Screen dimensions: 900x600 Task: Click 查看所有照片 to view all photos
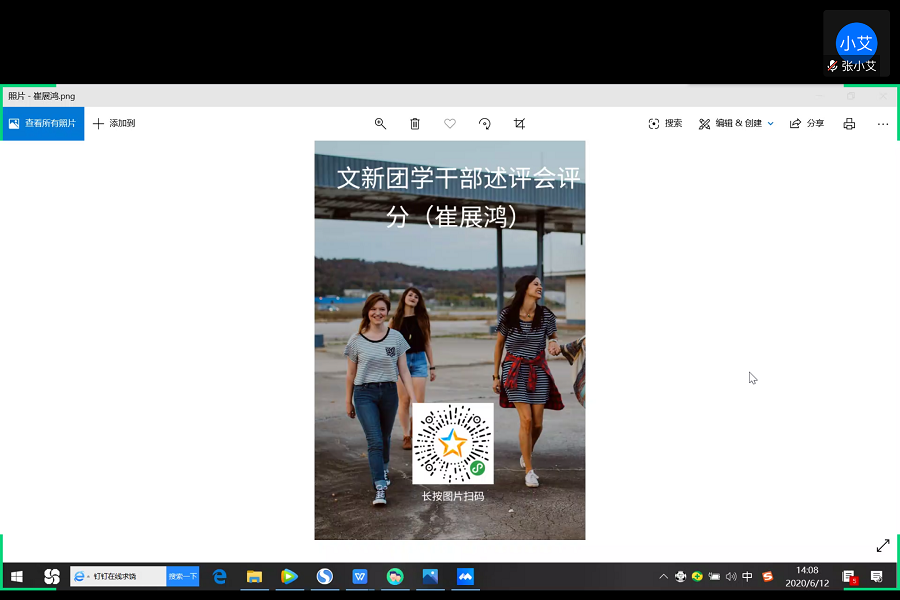point(42,124)
